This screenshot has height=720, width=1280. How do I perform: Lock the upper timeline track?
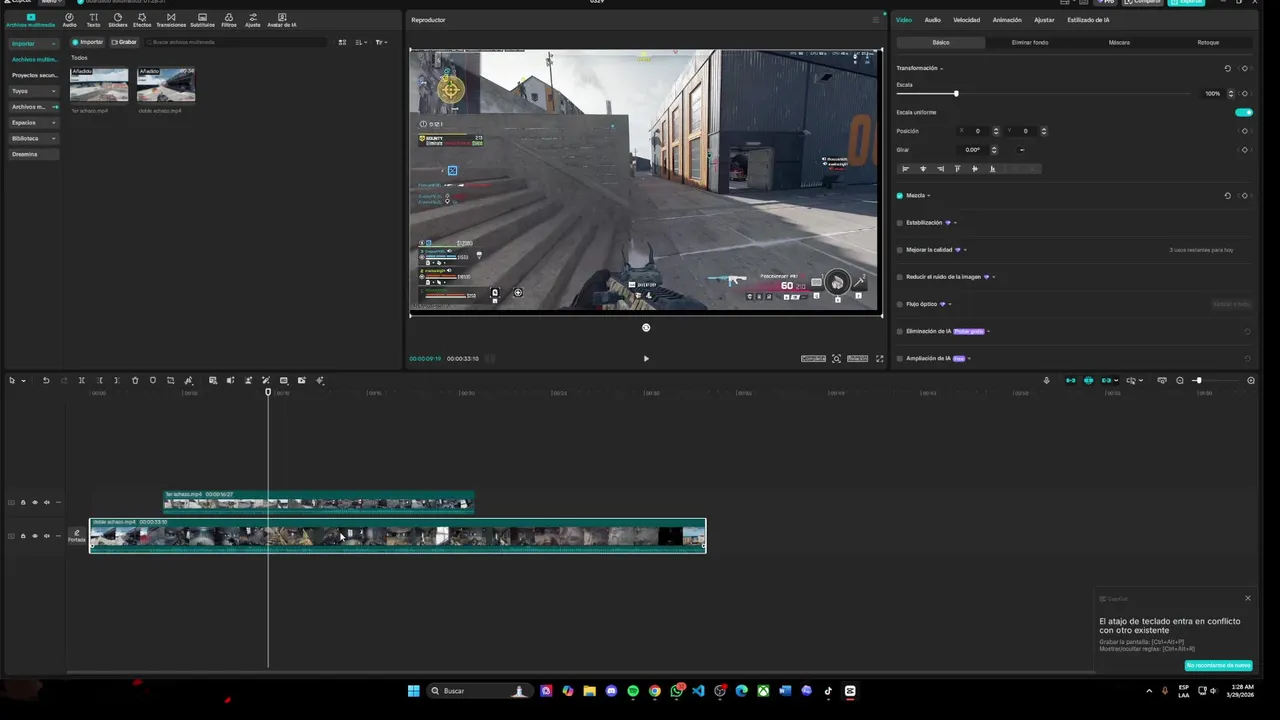[23, 502]
